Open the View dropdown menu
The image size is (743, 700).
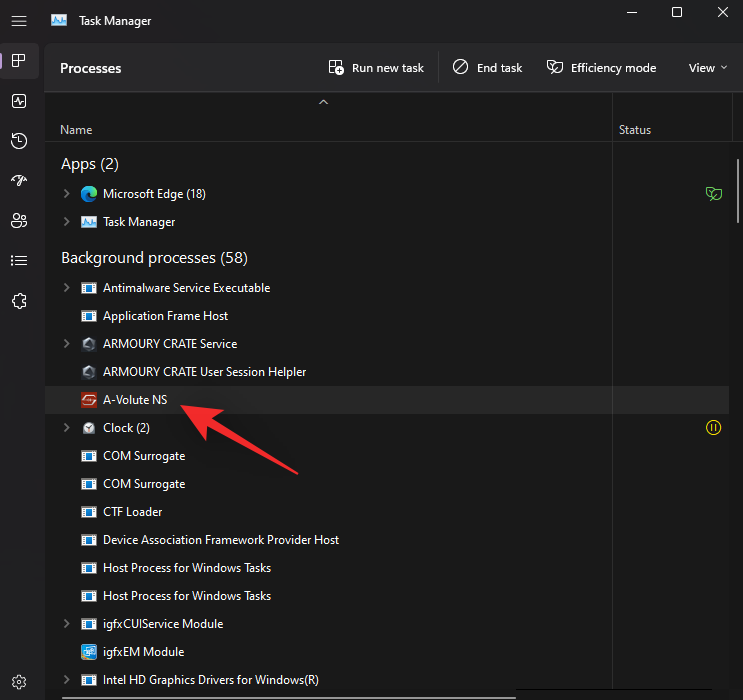708,68
